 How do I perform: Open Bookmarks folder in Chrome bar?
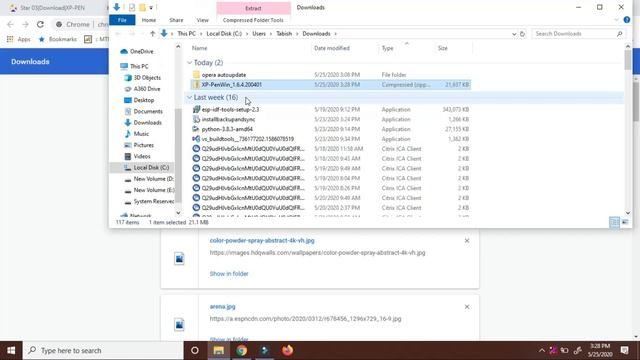tap(58, 39)
